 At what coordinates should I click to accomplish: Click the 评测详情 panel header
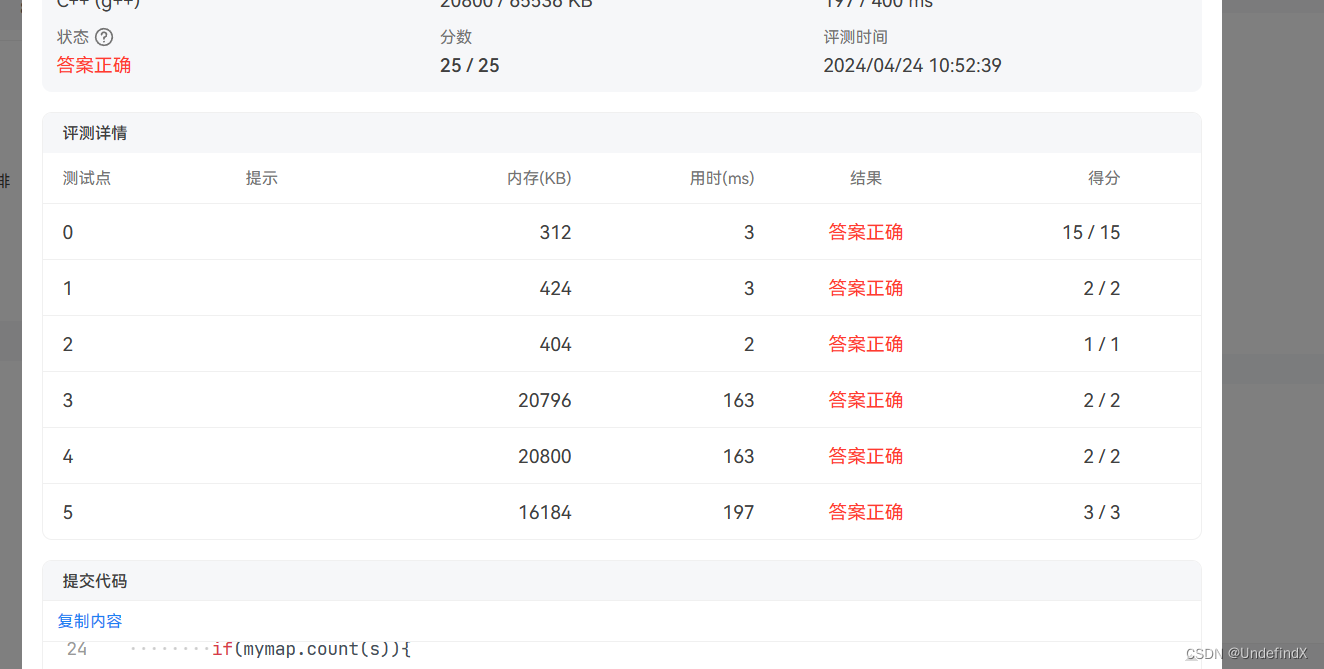[x=94, y=132]
